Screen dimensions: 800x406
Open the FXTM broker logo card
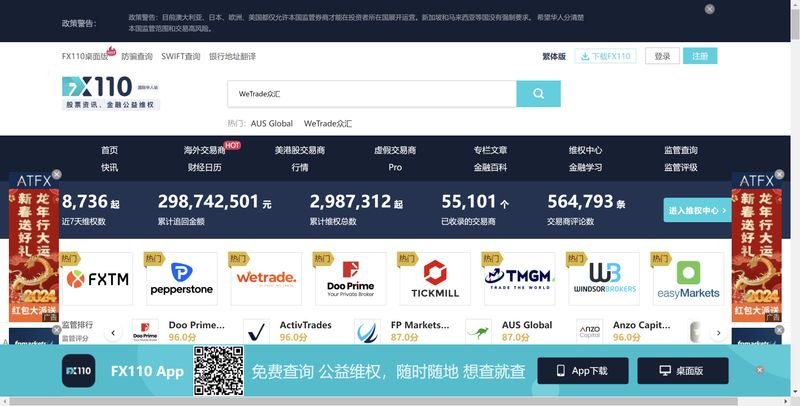(97, 279)
